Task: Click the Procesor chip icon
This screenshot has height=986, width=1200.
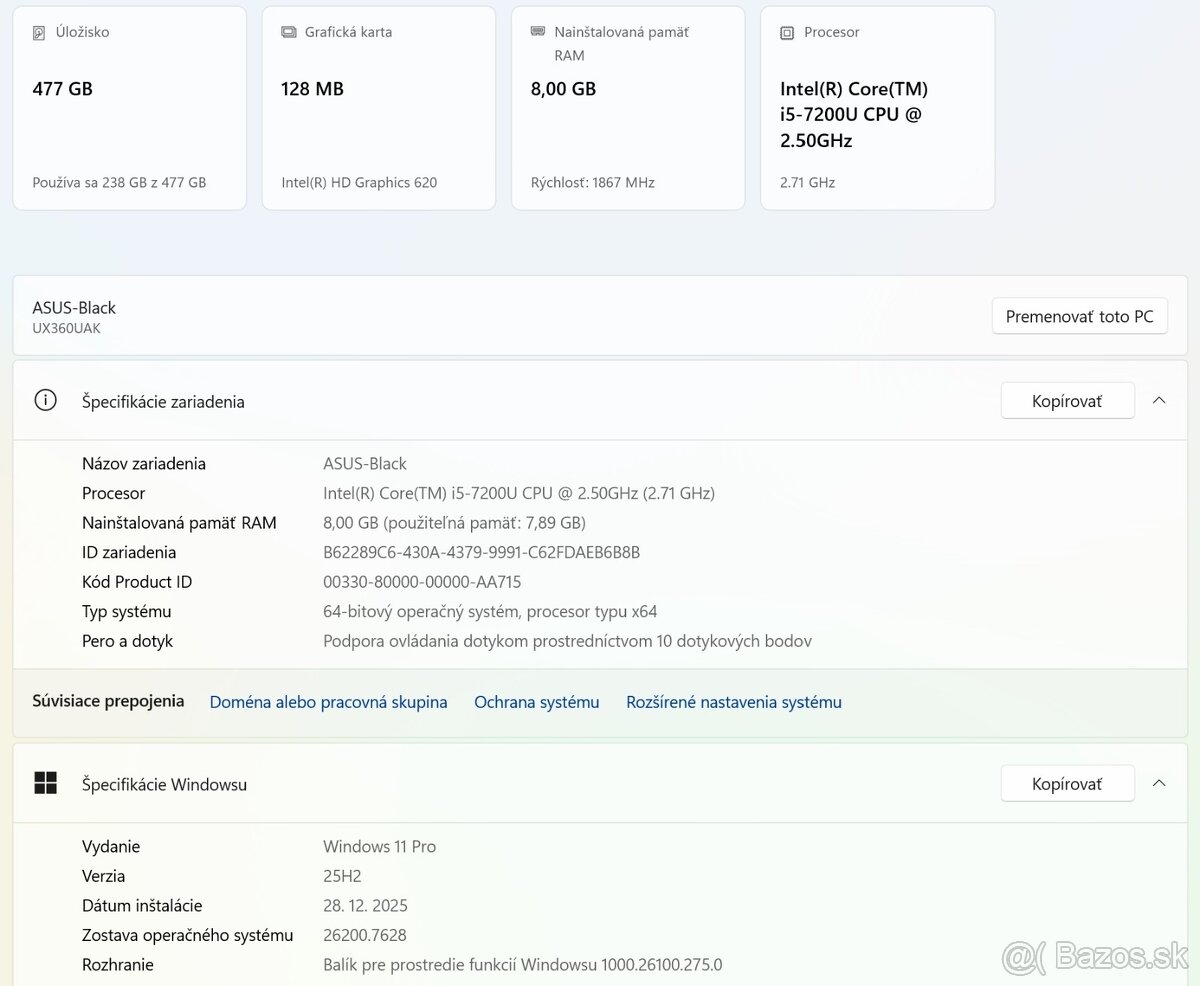Action: (787, 33)
